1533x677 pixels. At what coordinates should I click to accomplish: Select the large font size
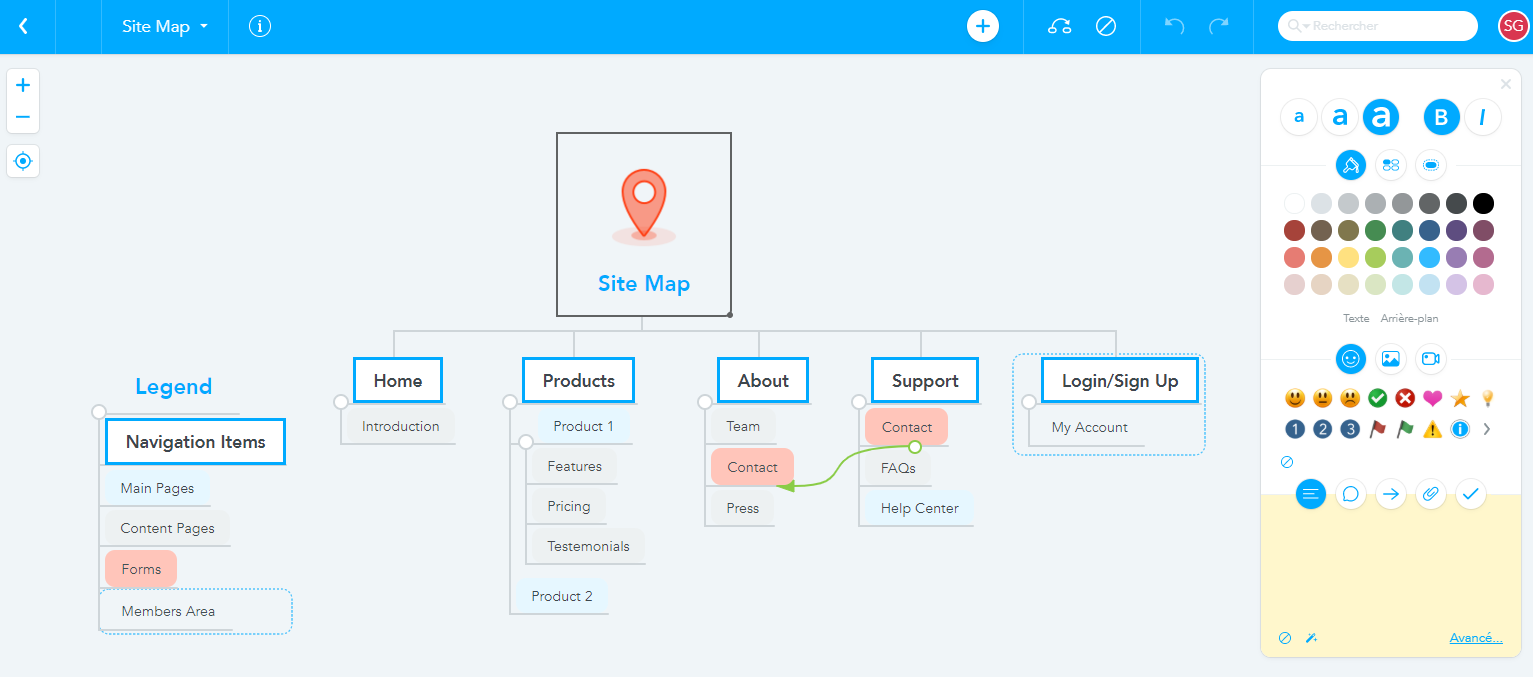(1381, 117)
